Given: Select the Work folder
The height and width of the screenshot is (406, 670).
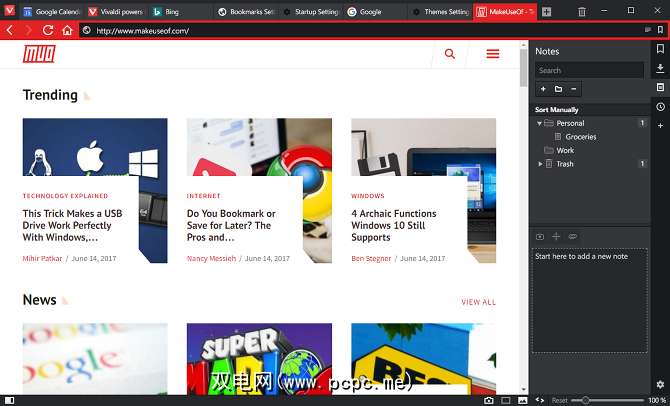Looking at the screenshot, I should point(565,150).
